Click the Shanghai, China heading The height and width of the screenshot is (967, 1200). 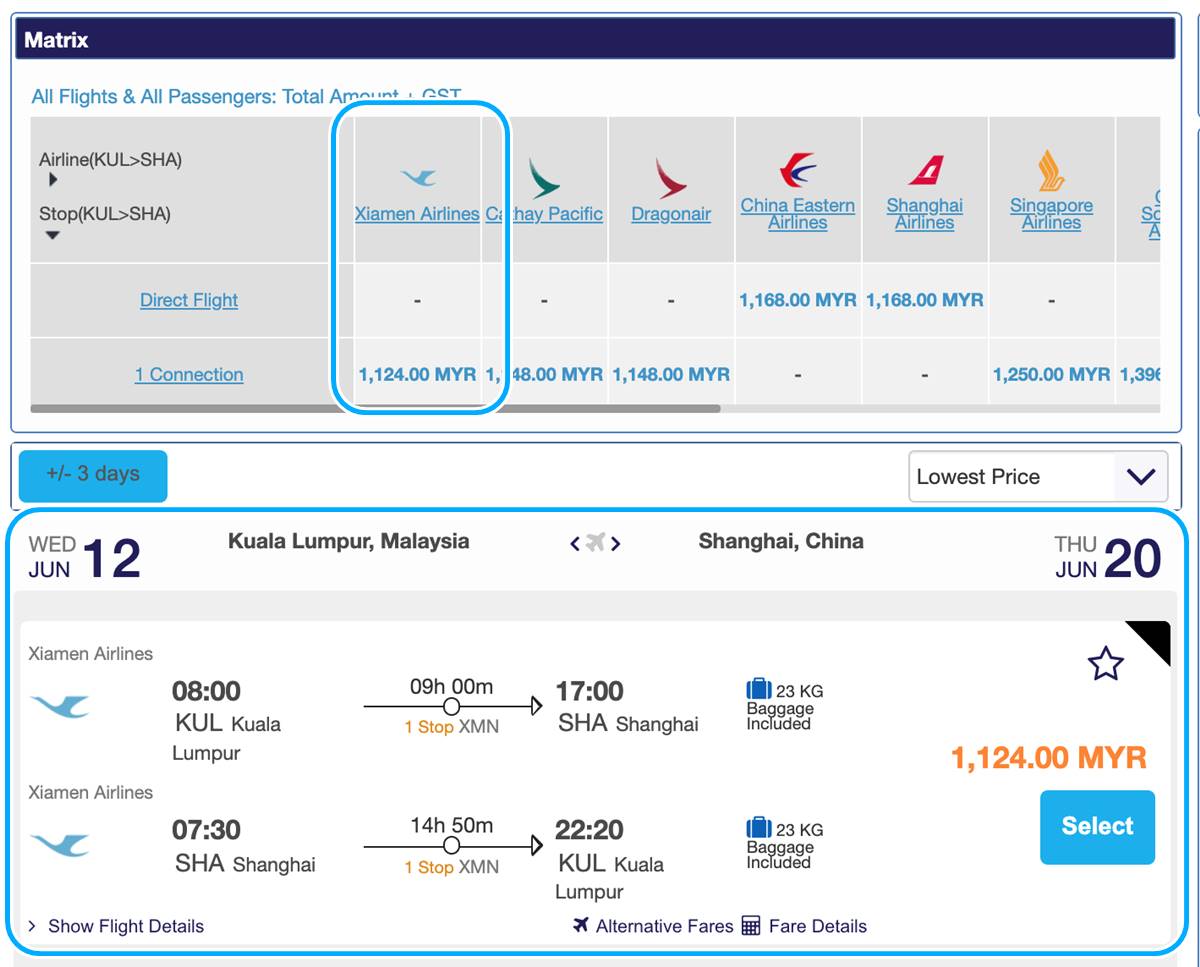point(781,541)
